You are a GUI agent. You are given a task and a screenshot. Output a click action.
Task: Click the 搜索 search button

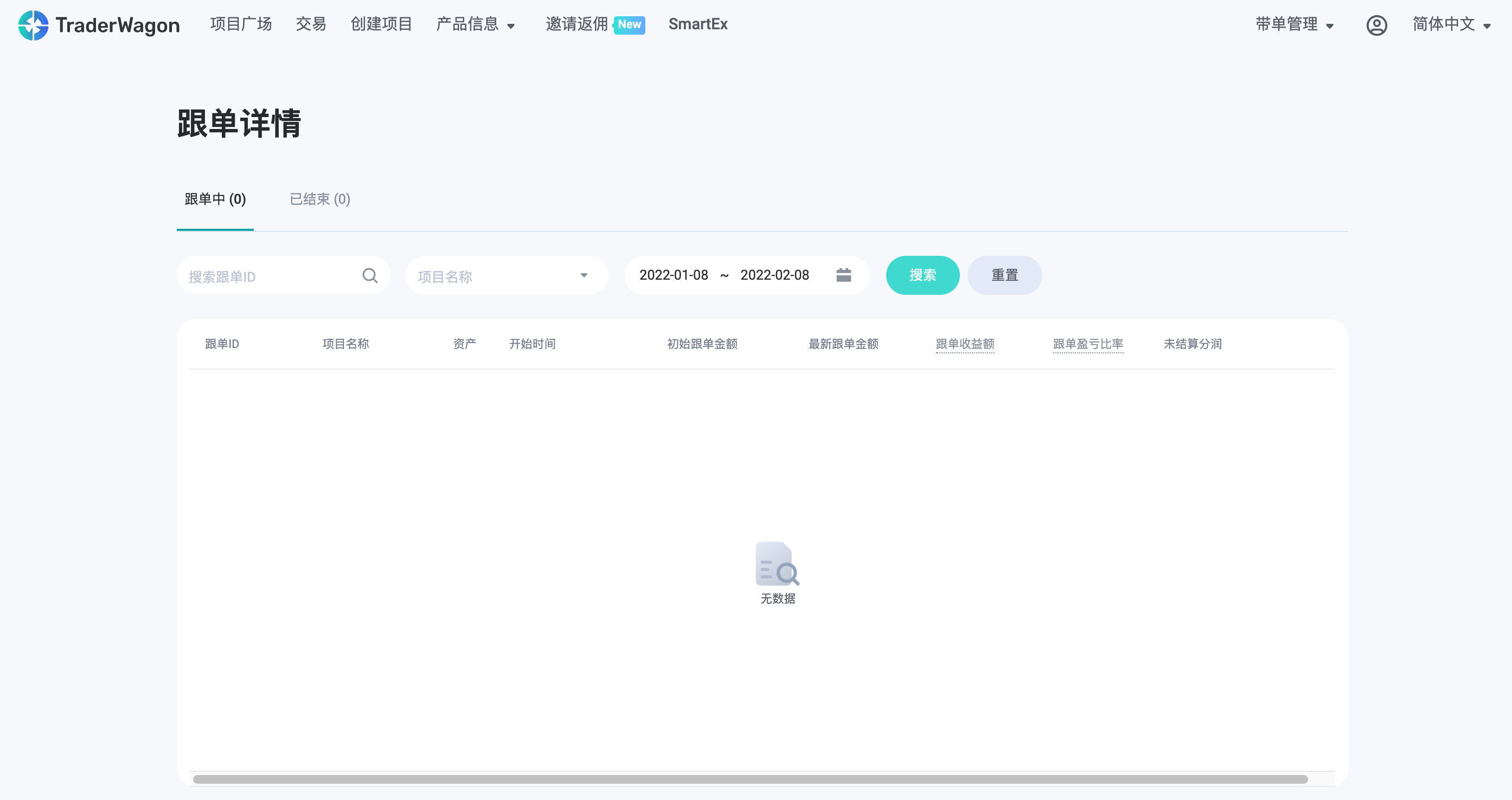pyautogui.click(x=922, y=275)
